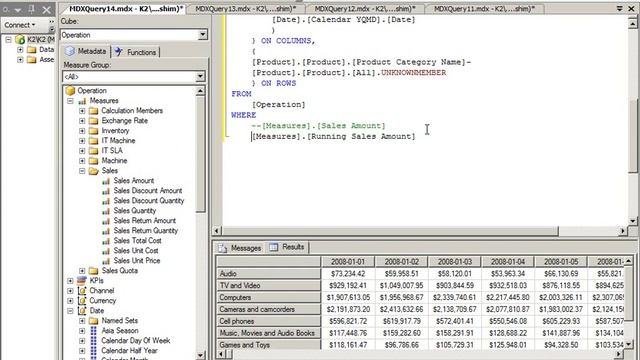The height and width of the screenshot is (360, 640).
Task: Expand the Calculation Members folder
Action: point(82,111)
